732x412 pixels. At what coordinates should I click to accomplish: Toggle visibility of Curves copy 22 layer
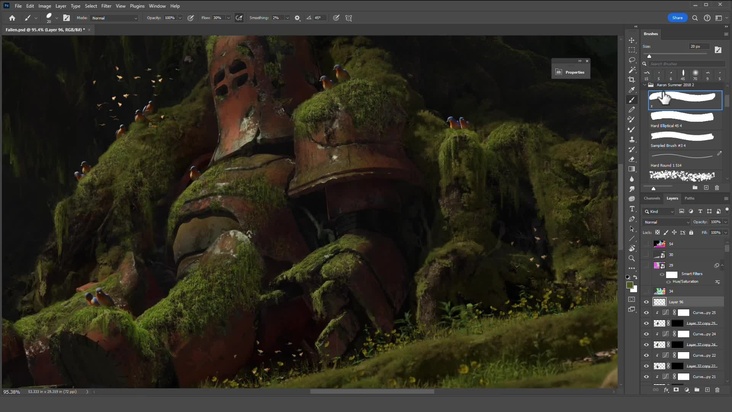pos(647,355)
